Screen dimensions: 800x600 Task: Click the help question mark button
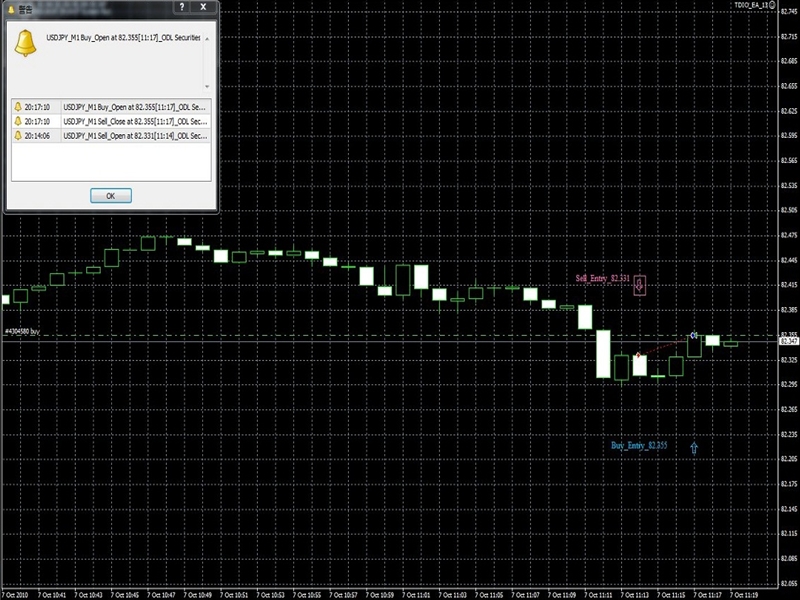point(182,7)
